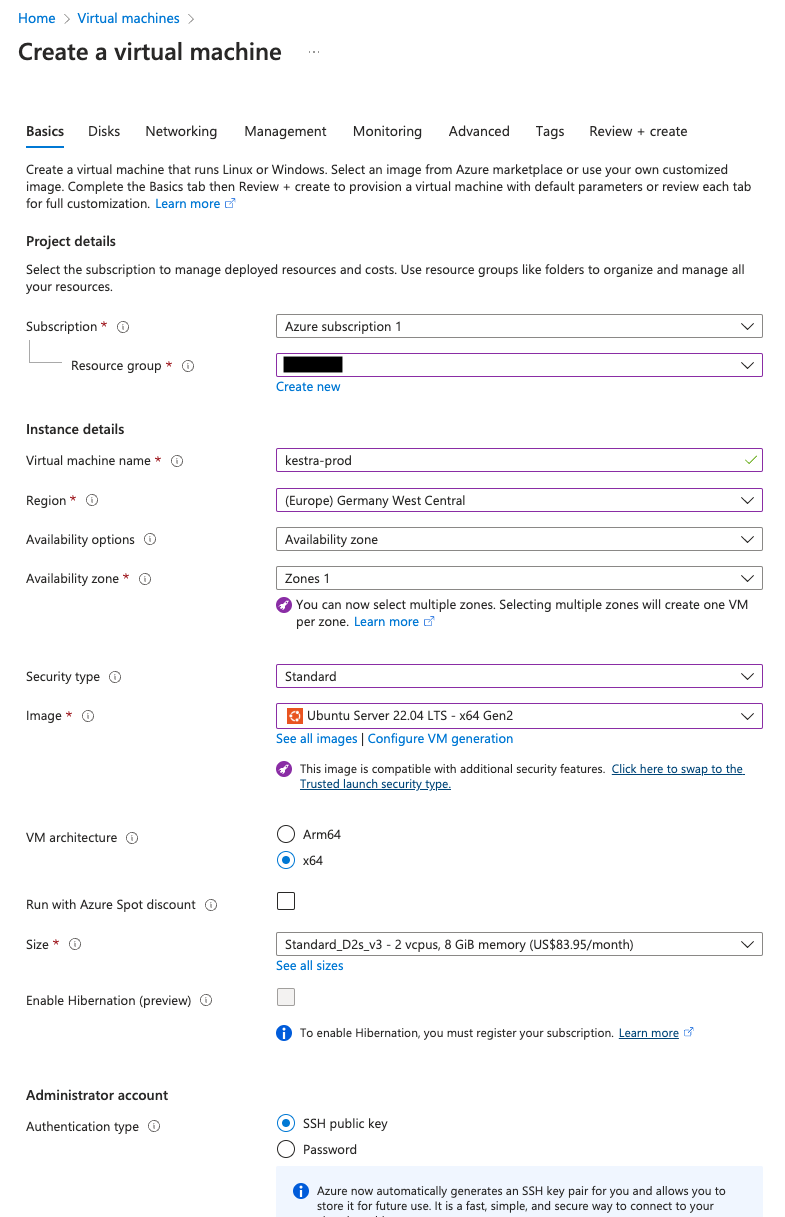Image resolution: width=785 pixels, height=1217 pixels.
Task: Open the Availability zone dropdown
Action: click(x=519, y=578)
